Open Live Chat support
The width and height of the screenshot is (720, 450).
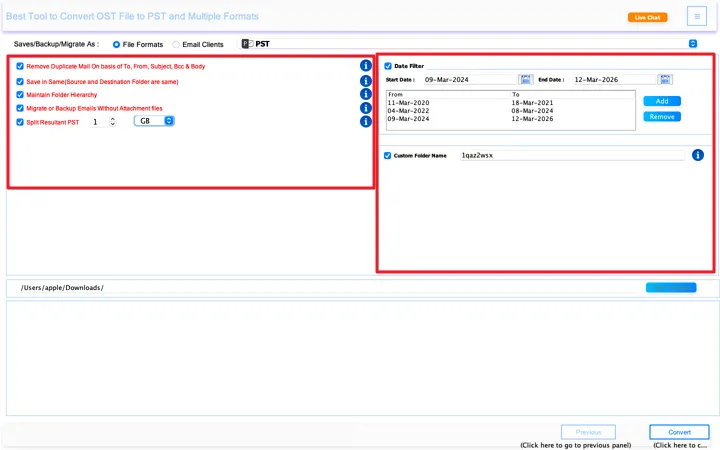pos(647,17)
